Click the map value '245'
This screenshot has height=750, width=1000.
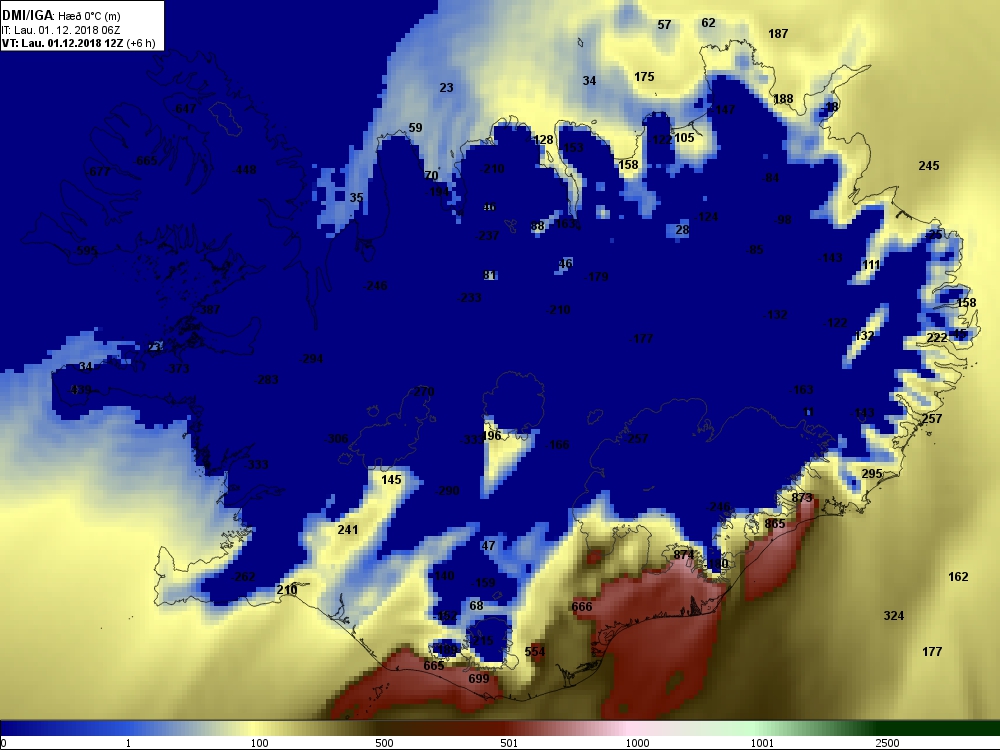(x=929, y=166)
